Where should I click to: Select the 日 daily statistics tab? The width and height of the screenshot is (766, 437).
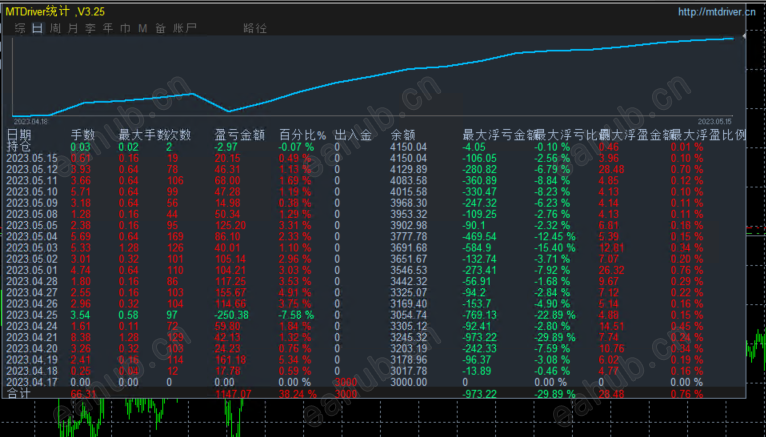38,28
